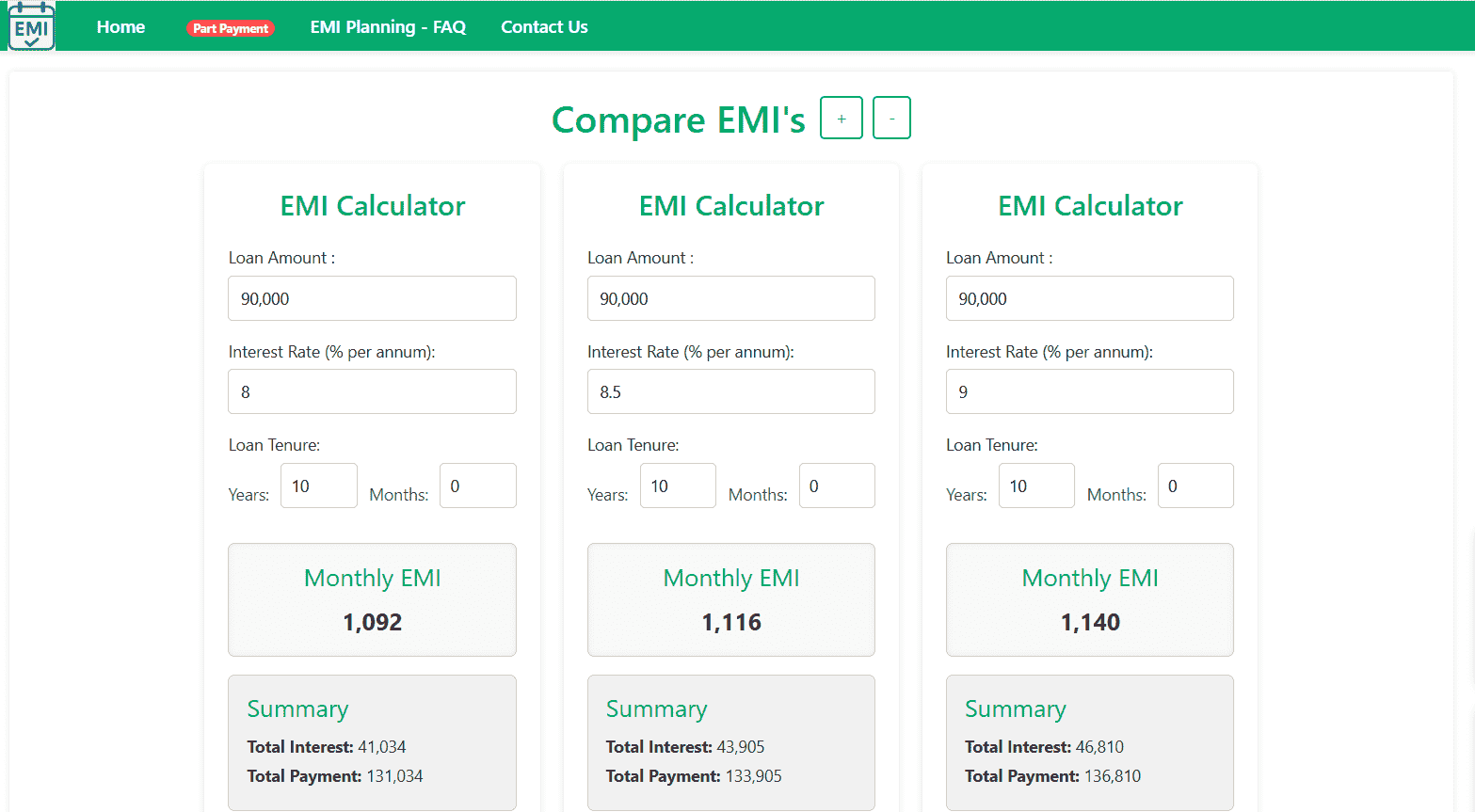Screen dimensions: 1475x812
Task: Click the EMI logo icon
Action: point(30,25)
